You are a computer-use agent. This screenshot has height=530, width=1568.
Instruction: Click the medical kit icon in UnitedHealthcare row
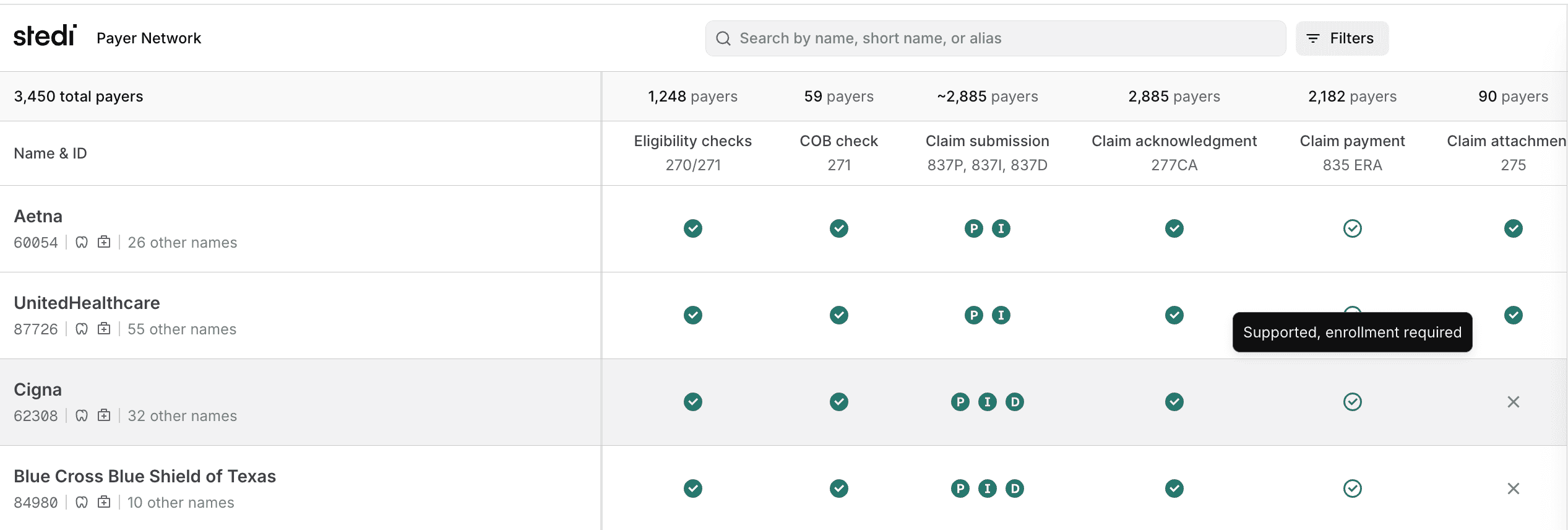coord(104,329)
